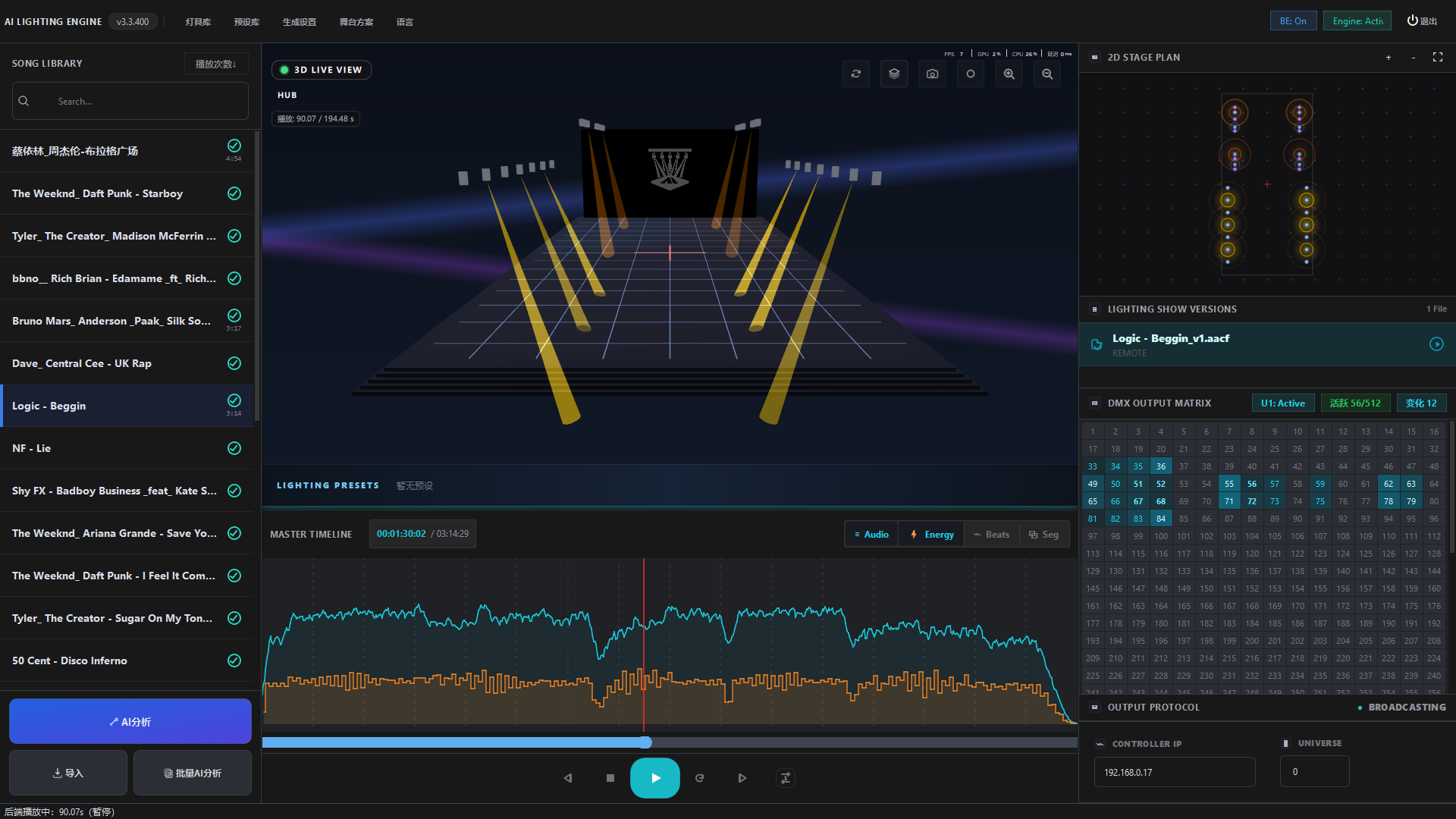Viewport: 1456px width, 819px height.
Task: Open the 播放次数 sort dropdown
Action: pos(215,63)
